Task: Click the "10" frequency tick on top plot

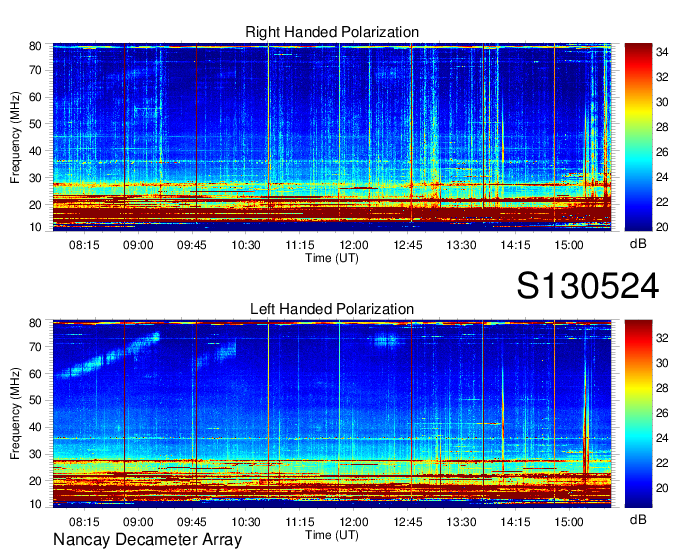Action: click(x=35, y=227)
